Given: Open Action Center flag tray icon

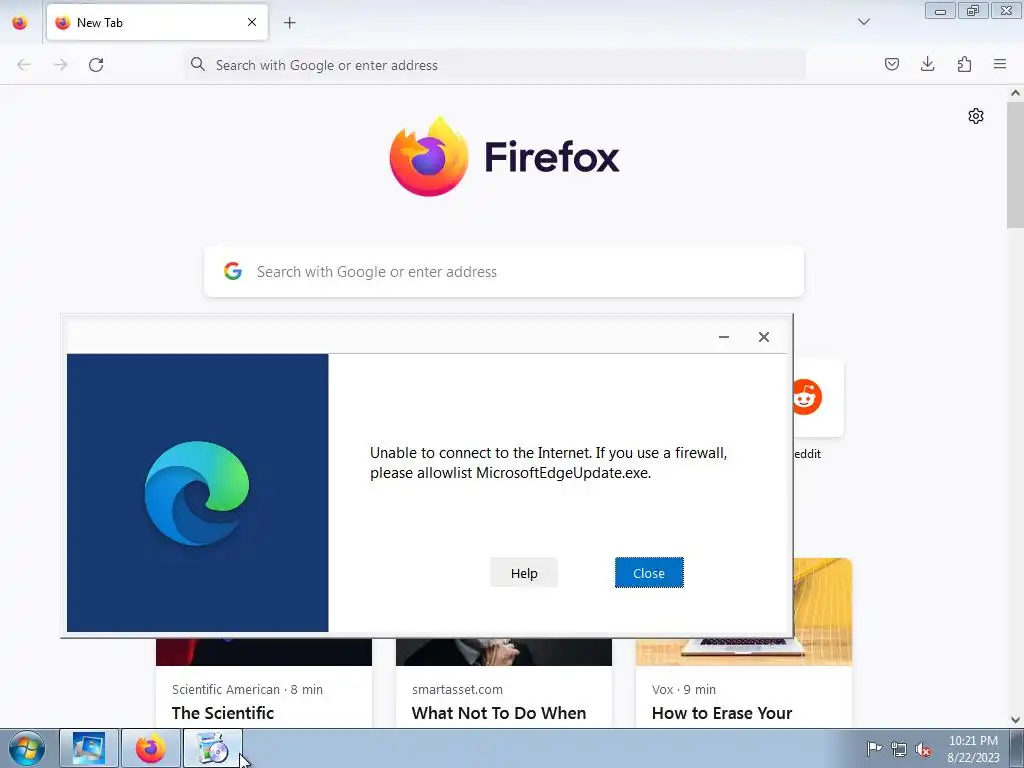Looking at the screenshot, I should coord(874,748).
